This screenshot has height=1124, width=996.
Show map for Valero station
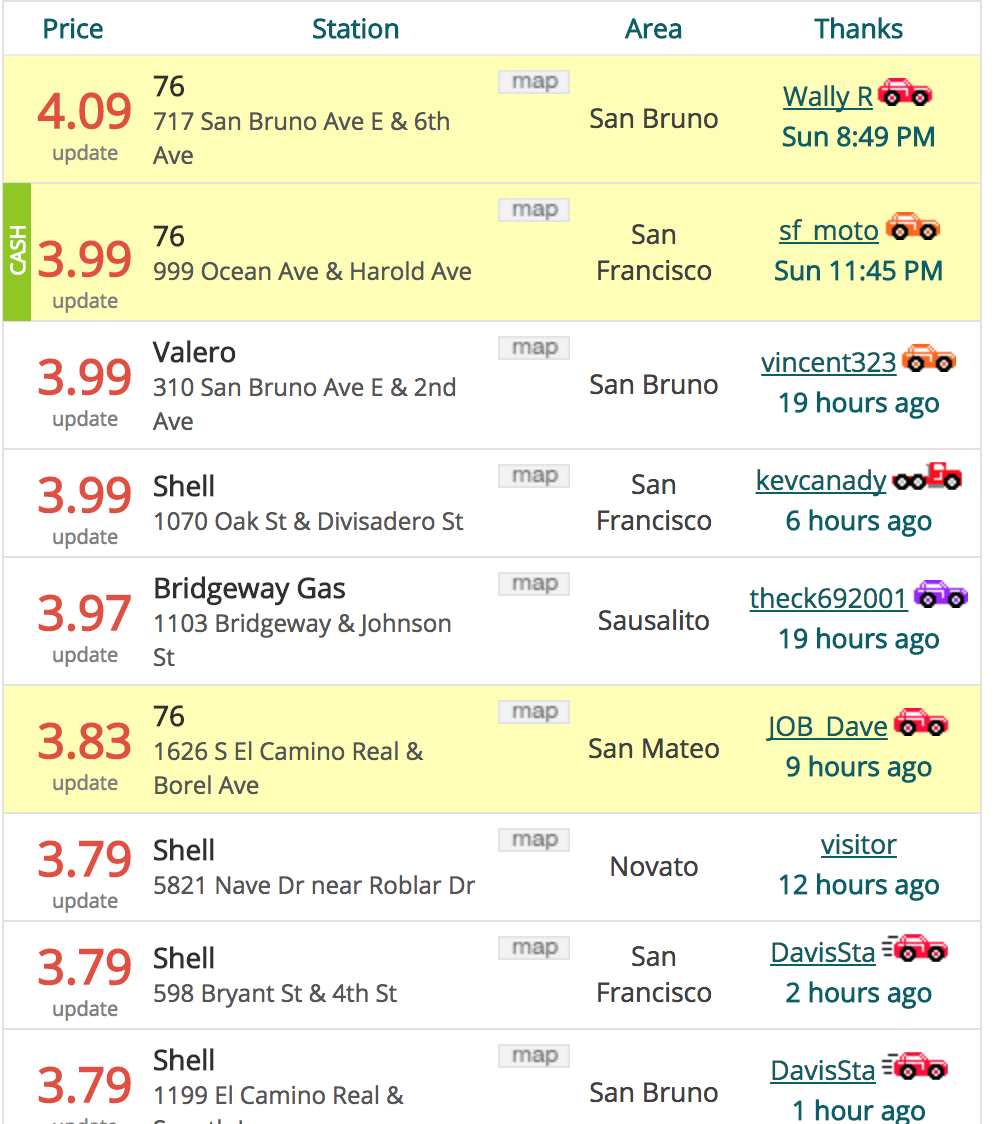[x=534, y=348]
